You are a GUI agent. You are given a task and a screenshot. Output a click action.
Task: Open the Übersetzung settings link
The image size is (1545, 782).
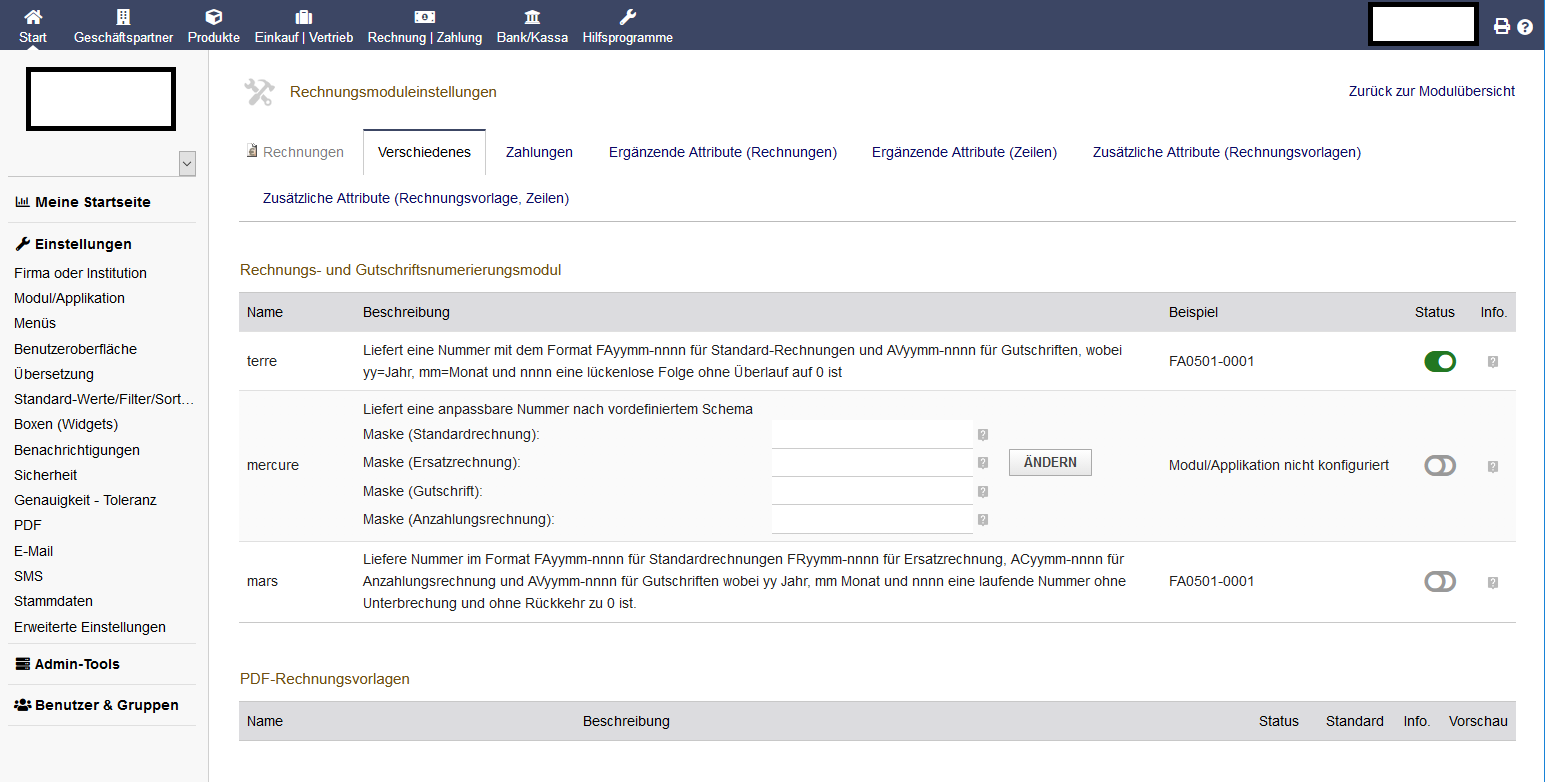(54, 374)
